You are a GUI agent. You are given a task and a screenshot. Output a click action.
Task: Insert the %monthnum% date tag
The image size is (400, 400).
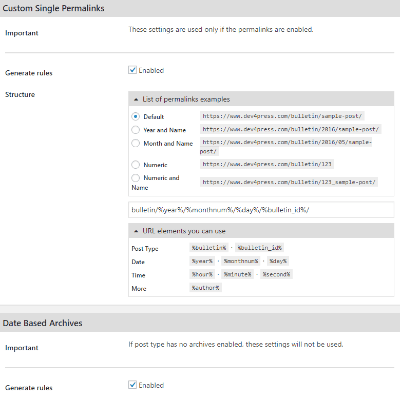(x=241, y=261)
